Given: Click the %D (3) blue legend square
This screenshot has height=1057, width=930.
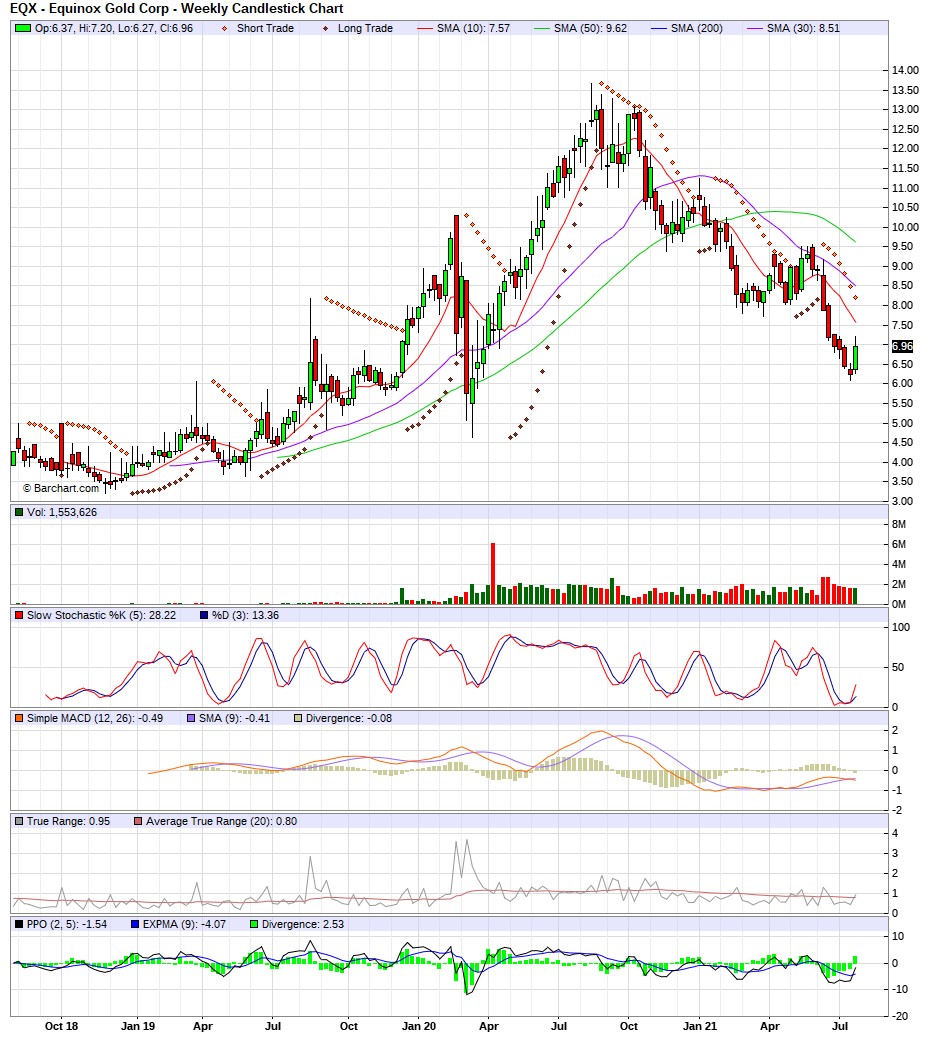Looking at the screenshot, I should coord(204,615).
